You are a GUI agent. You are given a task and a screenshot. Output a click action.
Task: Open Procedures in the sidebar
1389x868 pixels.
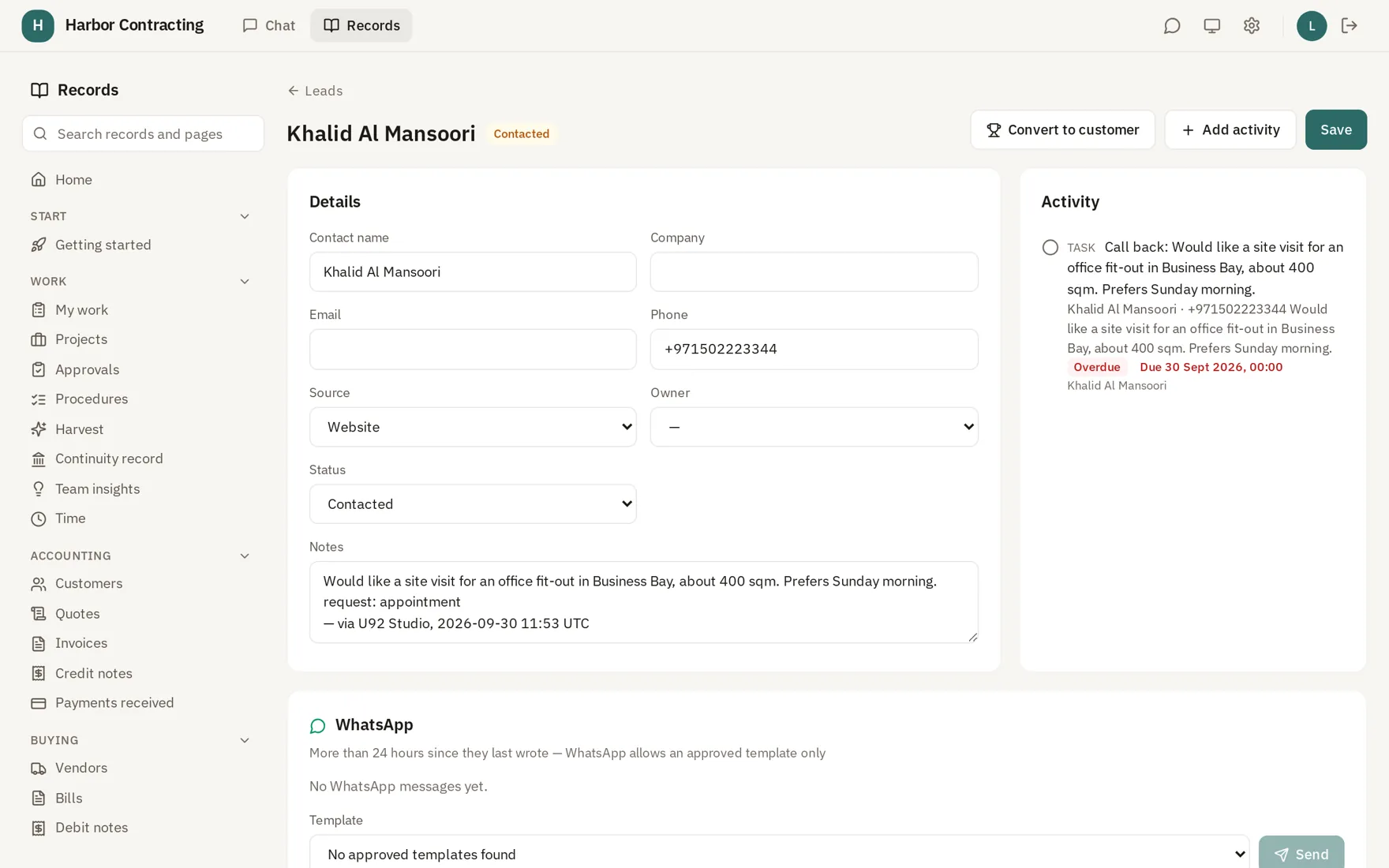(142, 399)
